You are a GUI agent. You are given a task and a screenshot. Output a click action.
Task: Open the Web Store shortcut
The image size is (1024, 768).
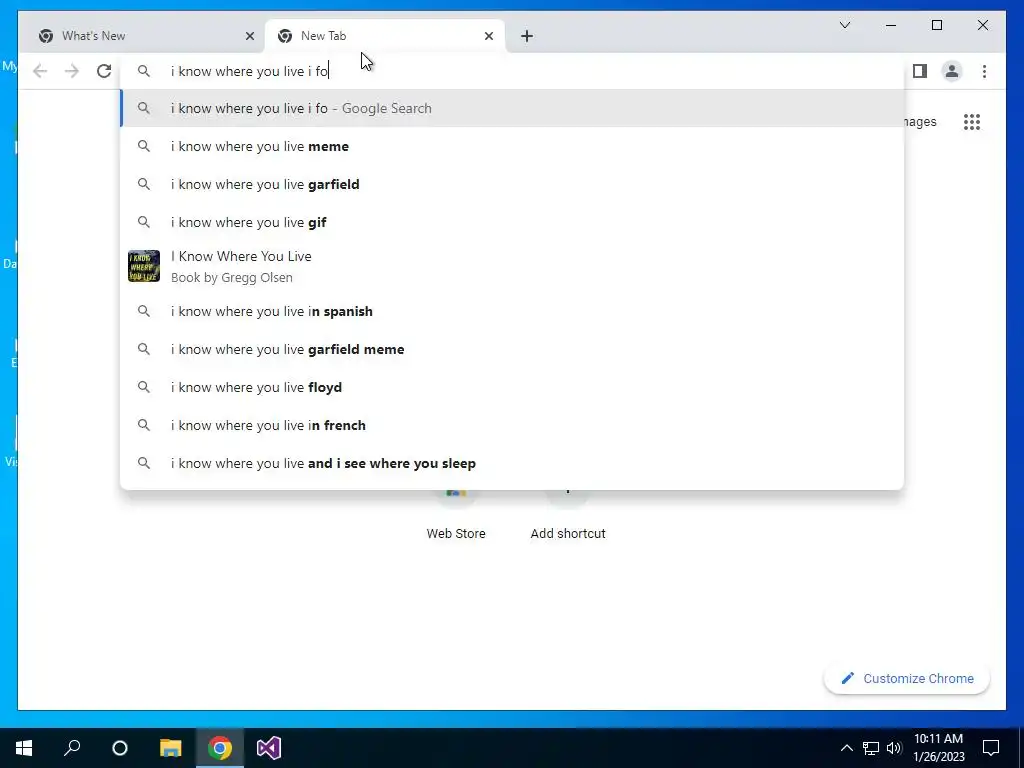(x=456, y=516)
